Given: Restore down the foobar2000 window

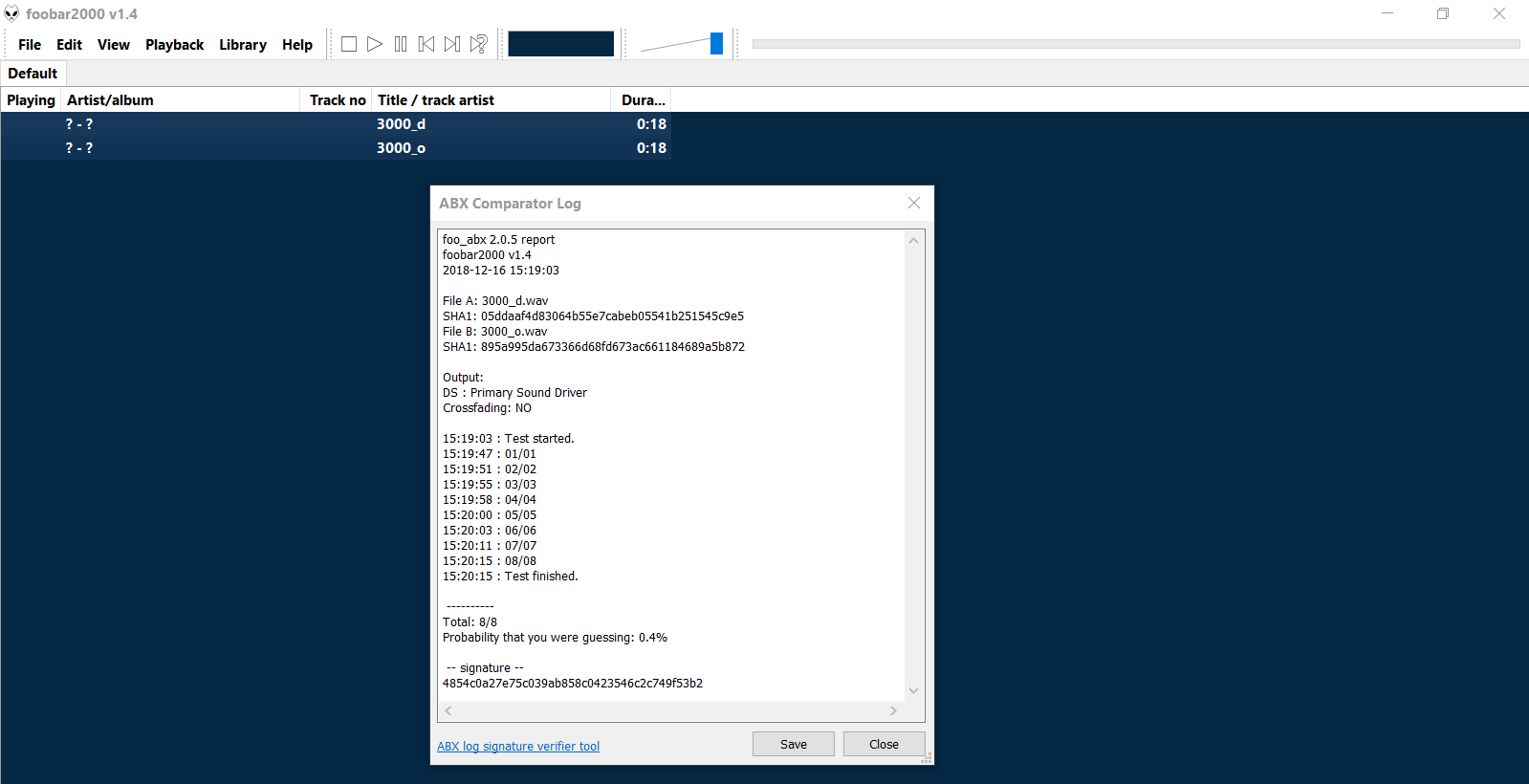Looking at the screenshot, I should coord(1443,13).
